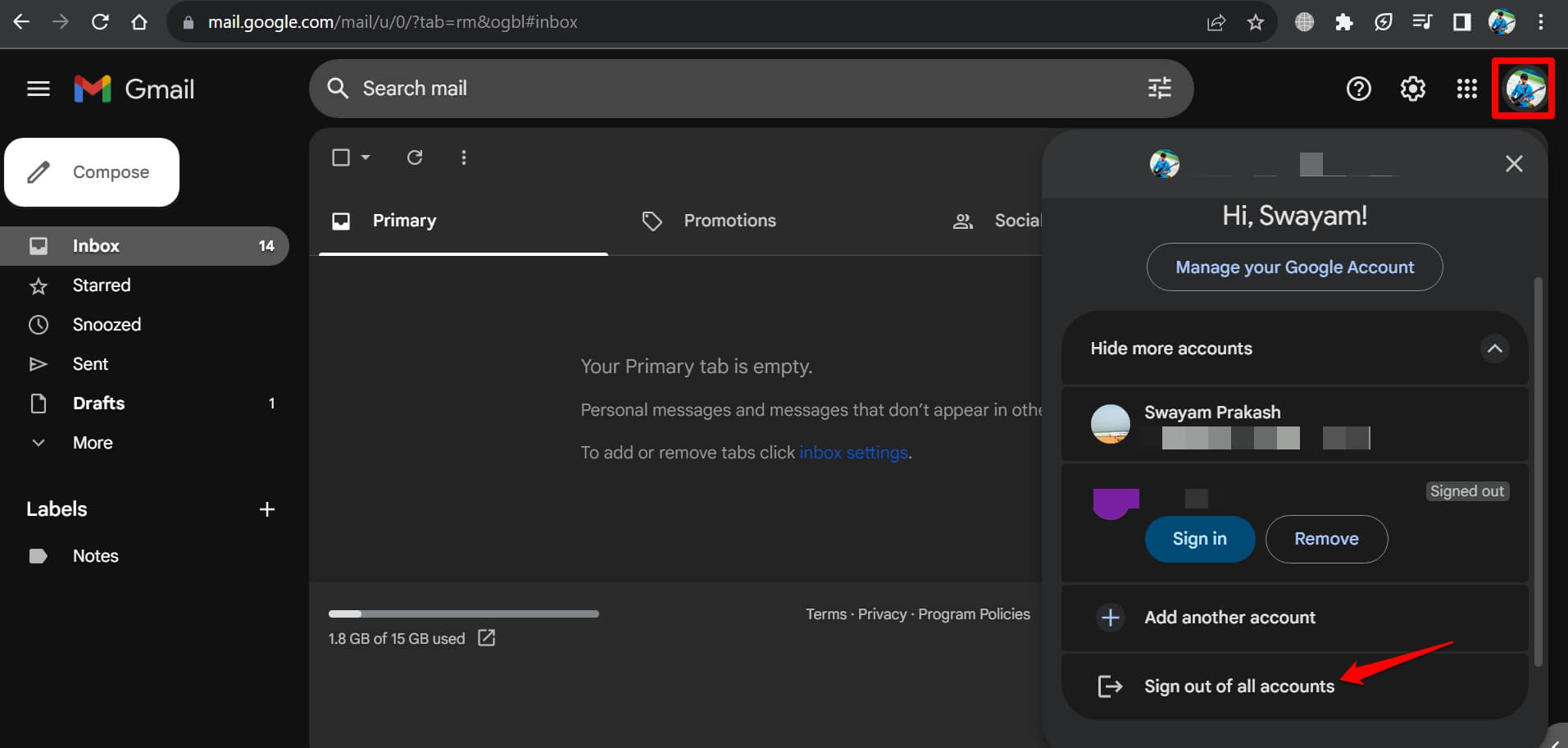Viewport: 1568px width, 748px height.
Task: Switch to the Promotions tab
Action: pos(729,221)
